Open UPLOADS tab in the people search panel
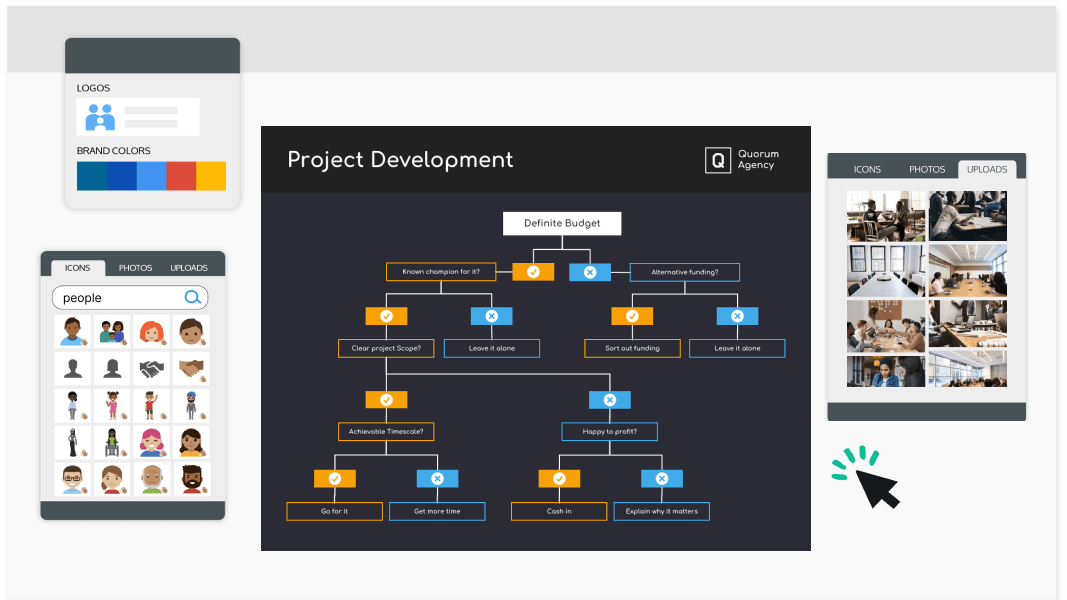 pos(189,268)
